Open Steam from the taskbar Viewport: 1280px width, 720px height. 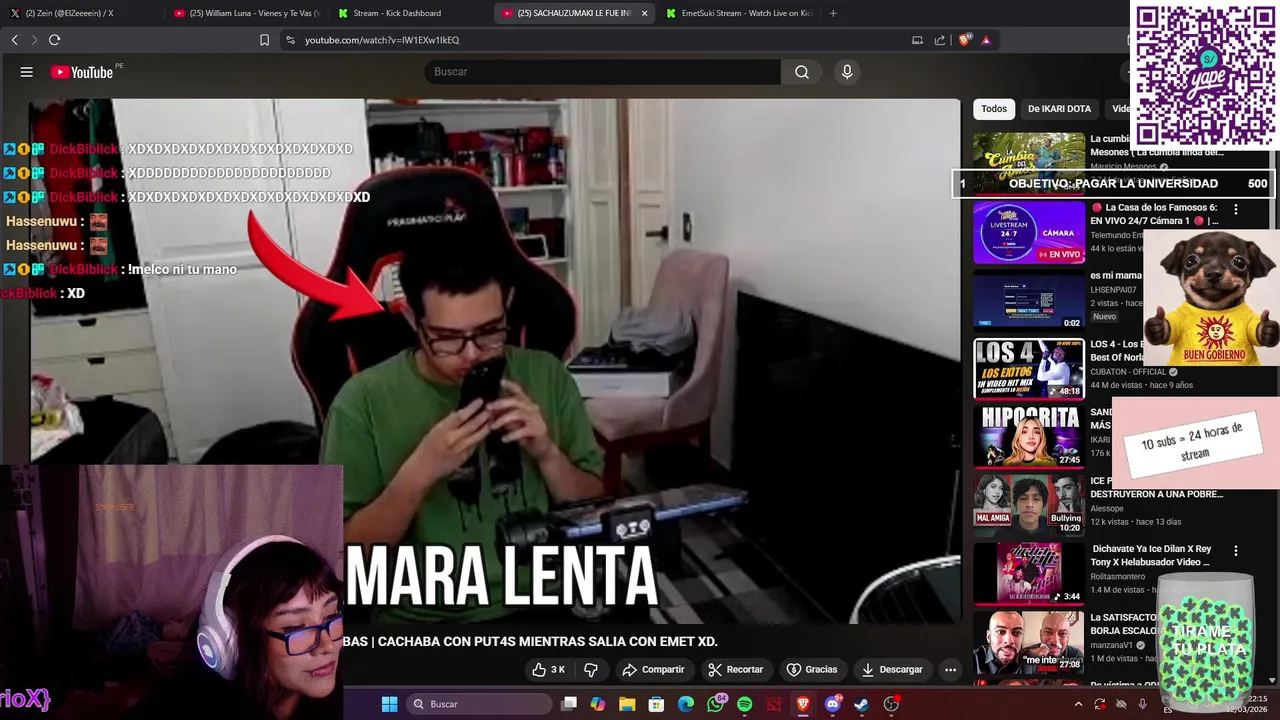pyautogui.click(x=861, y=704)
